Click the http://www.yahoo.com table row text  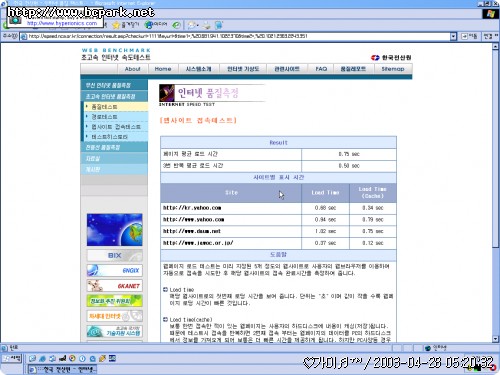[x=193, y=219]
